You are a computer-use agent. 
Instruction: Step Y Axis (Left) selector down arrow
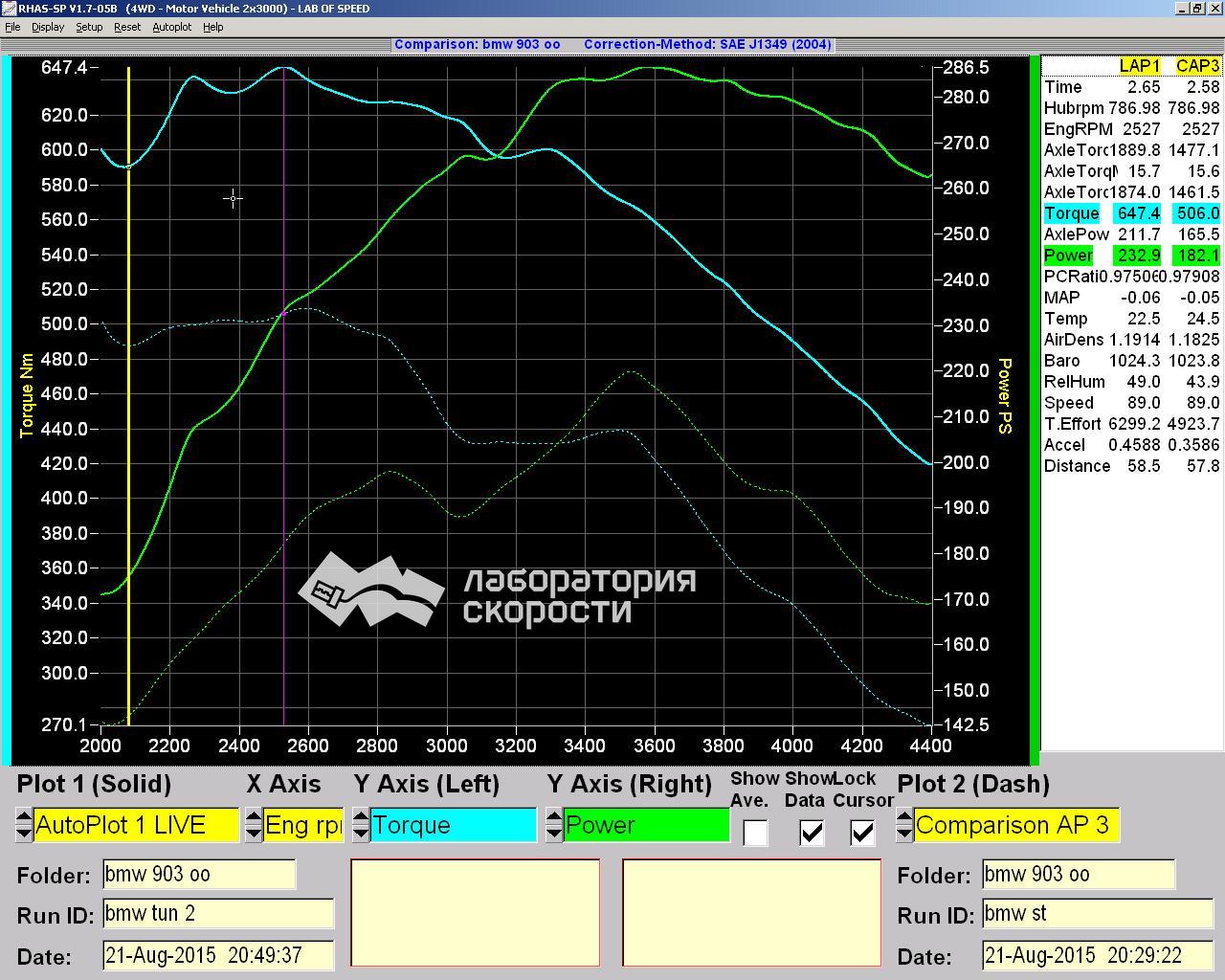(361, 834)
